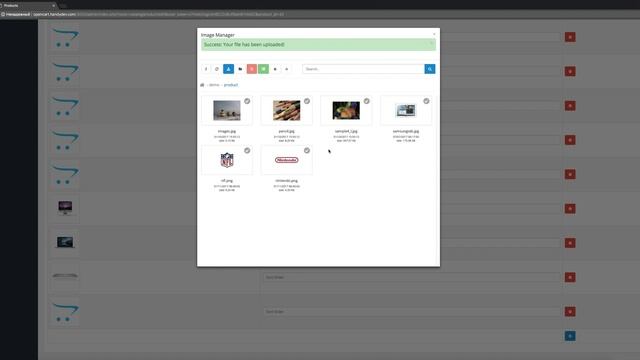
Task: Tick the select checkbox on the samsung tab image
Action: pos(426,101)
